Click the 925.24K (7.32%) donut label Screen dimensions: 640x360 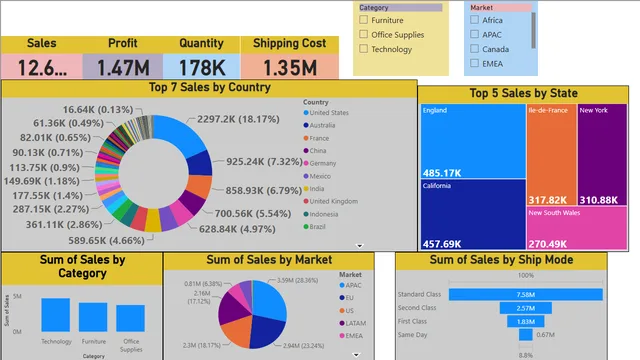point(264,162)
